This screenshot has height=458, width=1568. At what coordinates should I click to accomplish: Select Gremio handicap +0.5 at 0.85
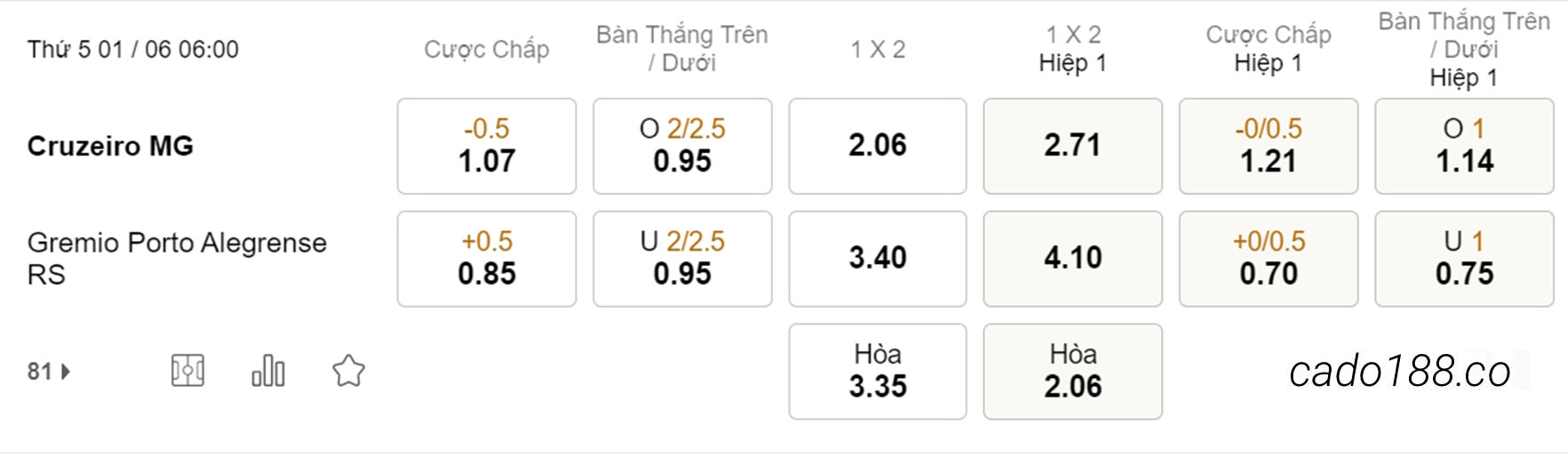coord(487,259)
